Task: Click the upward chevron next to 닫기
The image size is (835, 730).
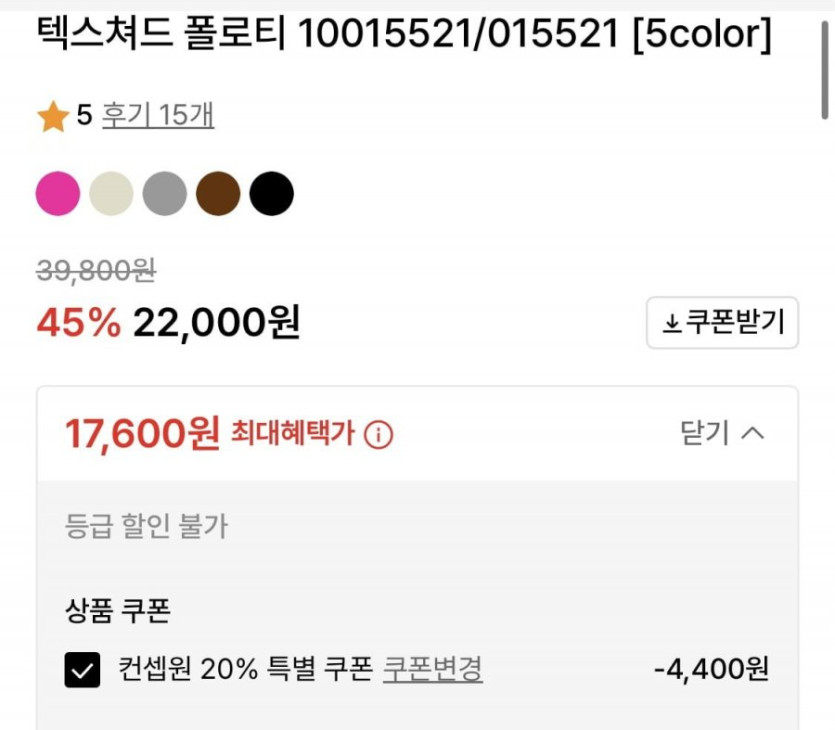Action: (754, 434)
